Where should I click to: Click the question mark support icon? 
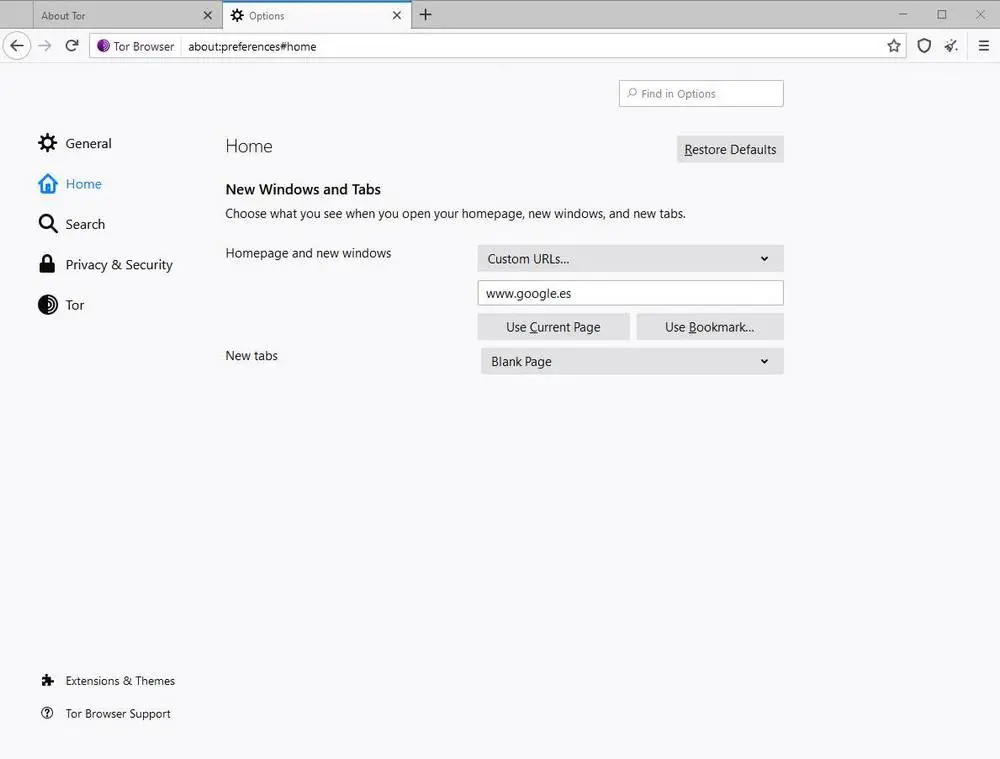click(47, 713)
